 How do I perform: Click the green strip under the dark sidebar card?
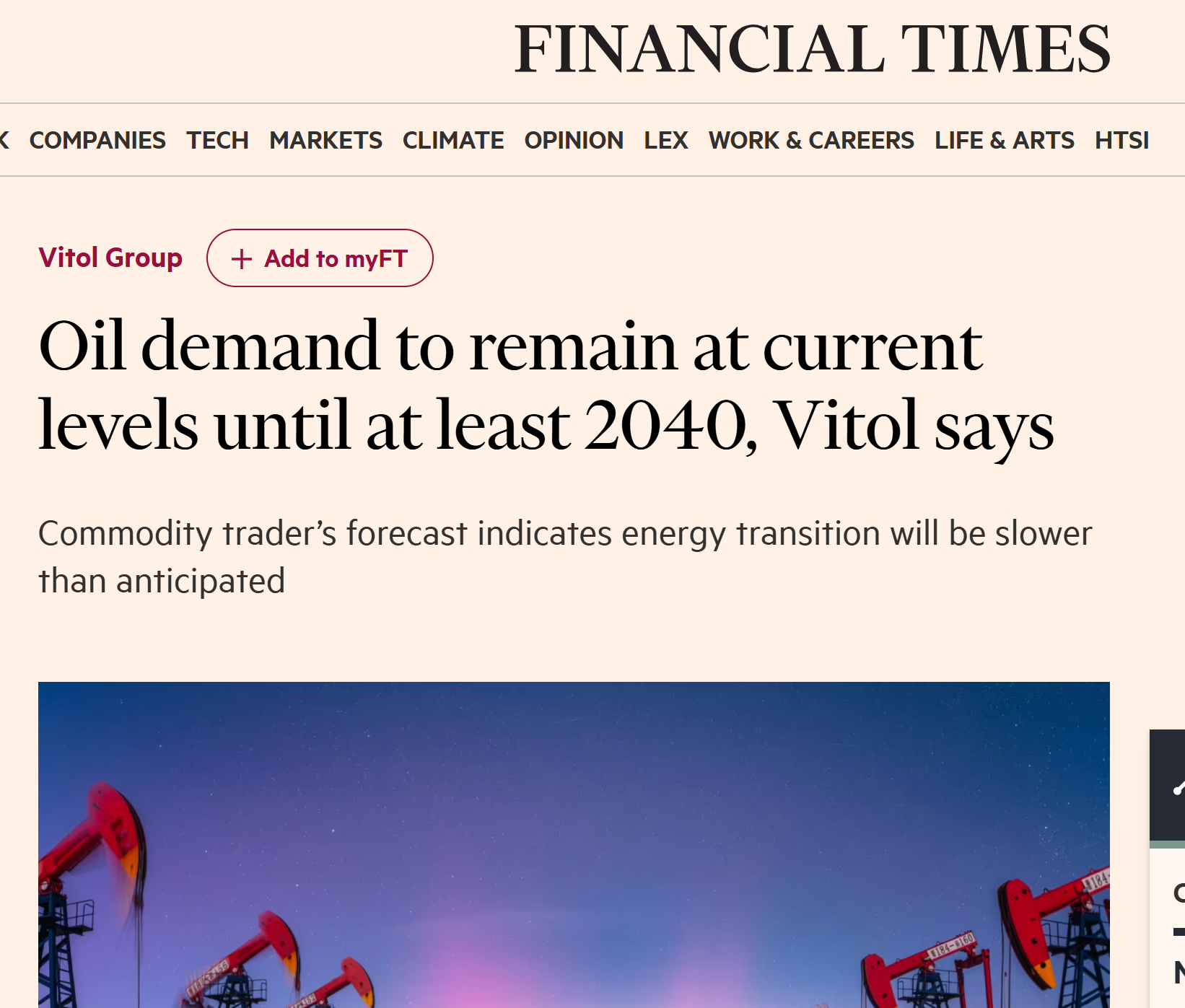pyautogui.click(x=1168, y=844)
